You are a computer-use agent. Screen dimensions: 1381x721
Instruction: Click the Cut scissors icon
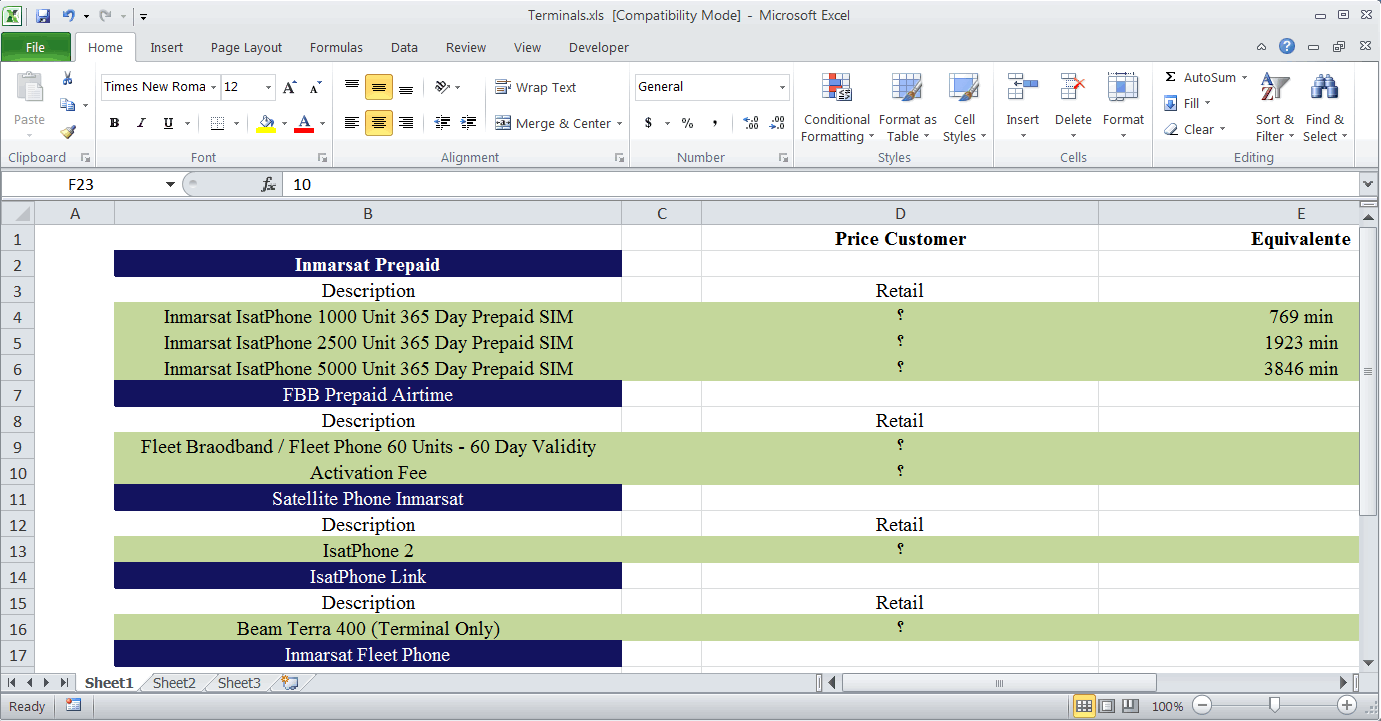(x=68, y=79)
